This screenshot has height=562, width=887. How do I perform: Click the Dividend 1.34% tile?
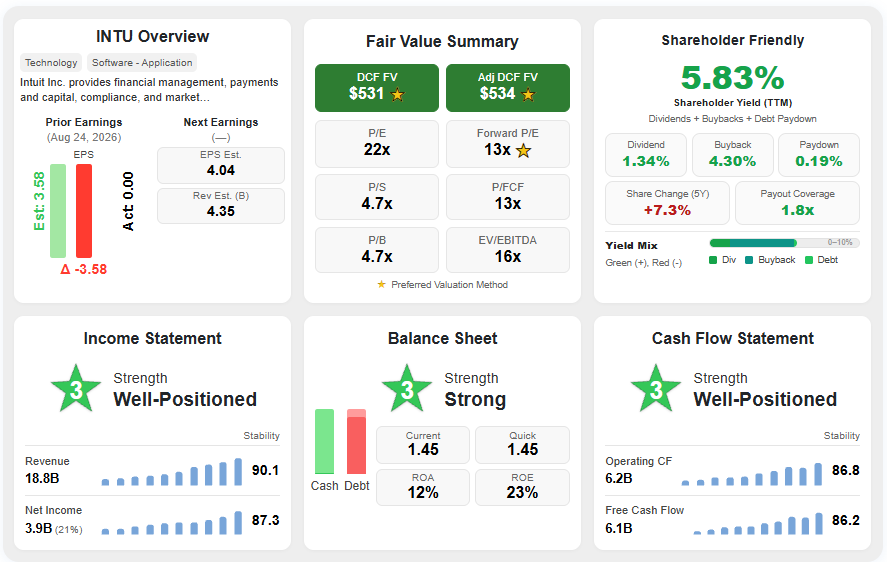click(646, 155)
